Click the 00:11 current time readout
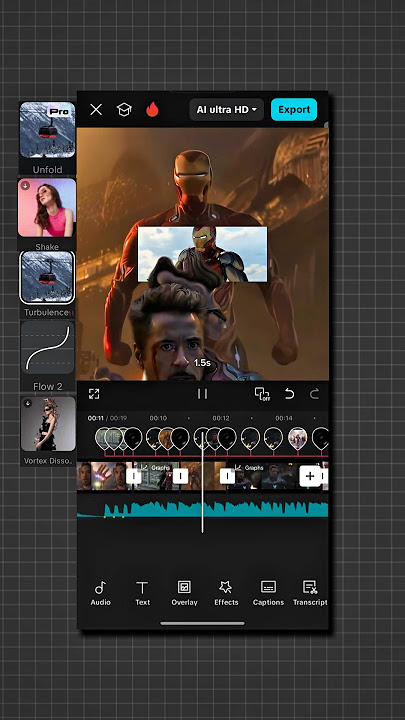Screen dimensions: 405x720 pos(96,418)
